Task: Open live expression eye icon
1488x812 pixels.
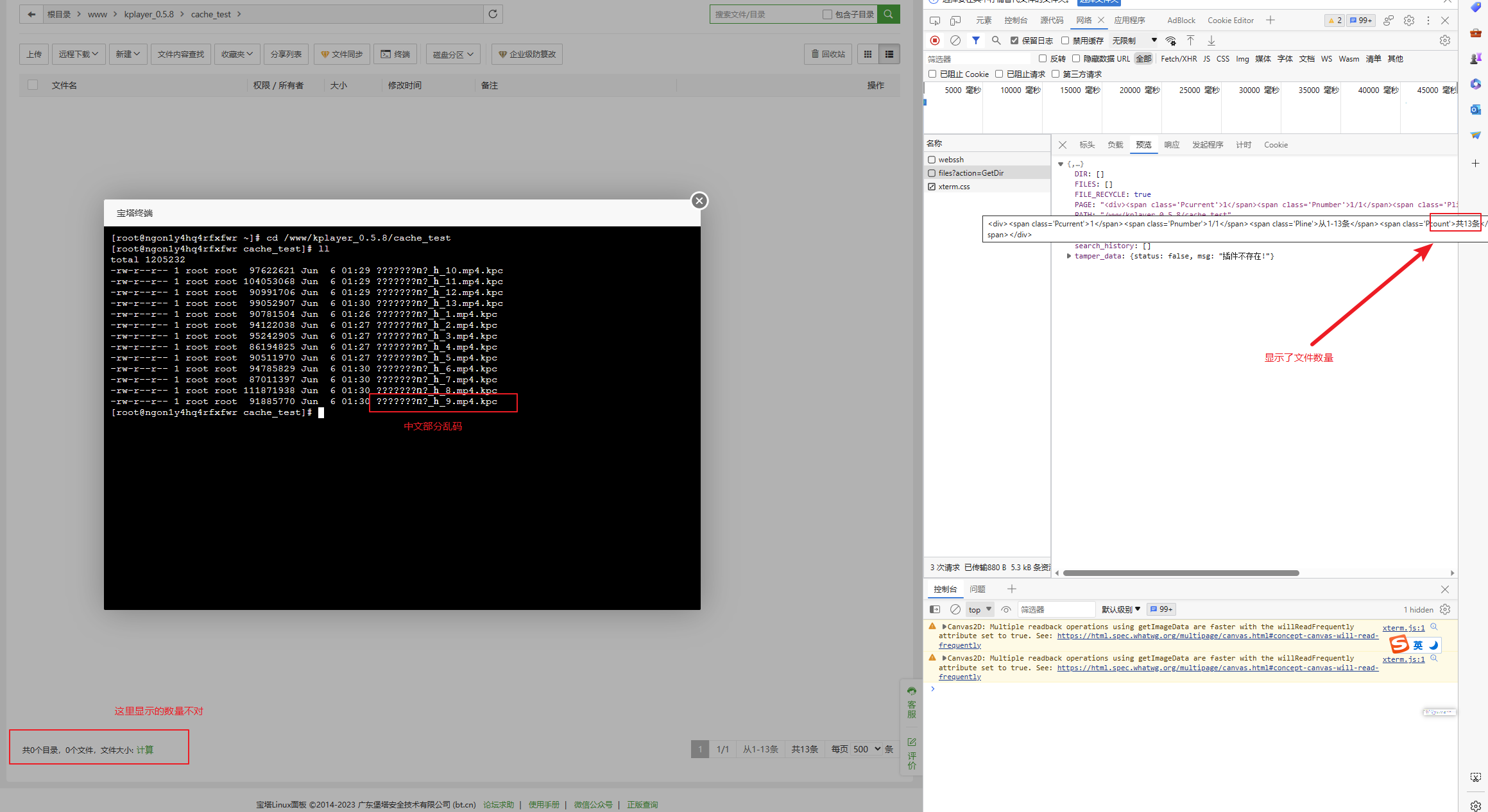Action: click(1006, 609)
